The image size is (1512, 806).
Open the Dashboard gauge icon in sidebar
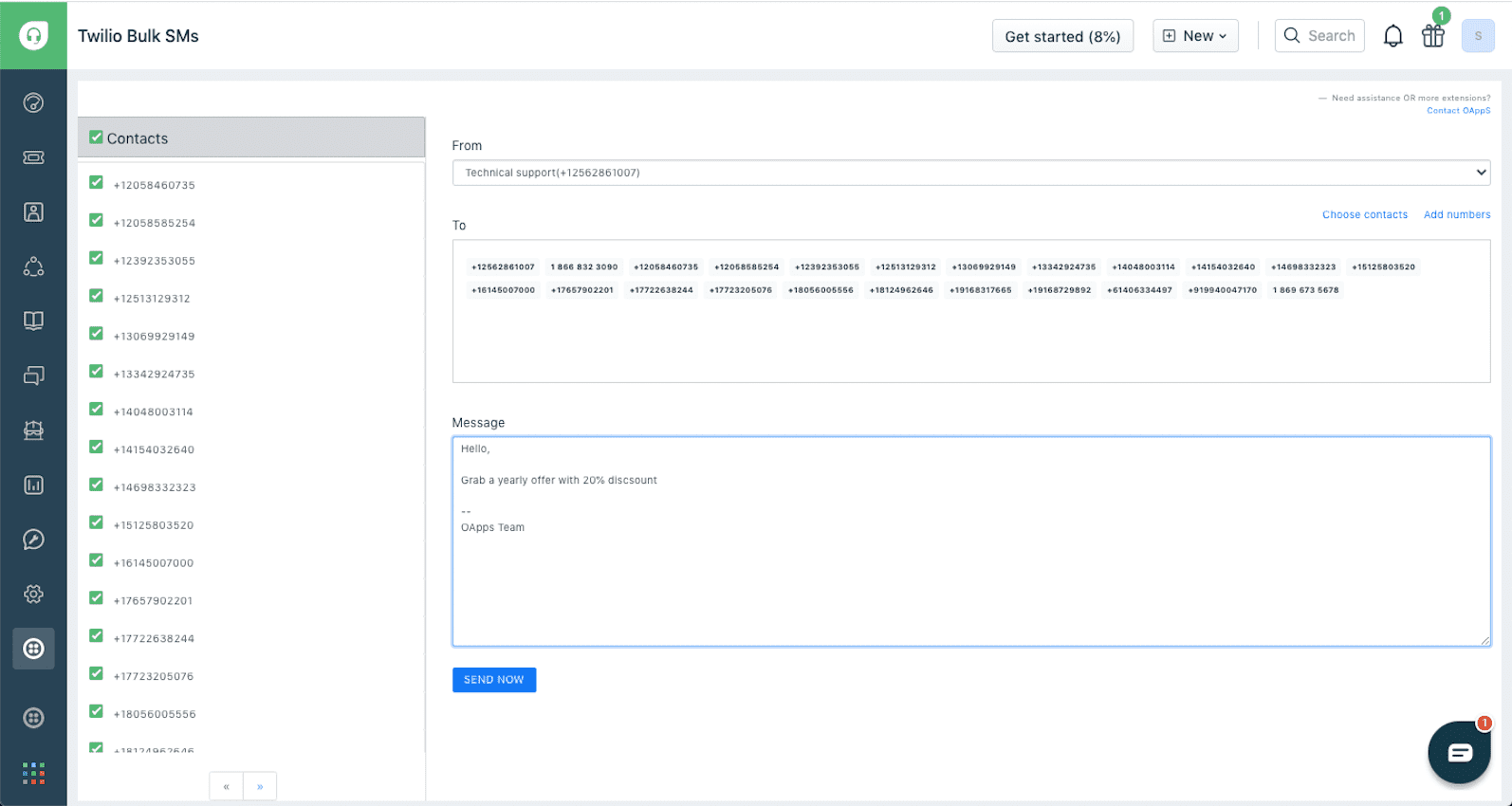point(33,102)
